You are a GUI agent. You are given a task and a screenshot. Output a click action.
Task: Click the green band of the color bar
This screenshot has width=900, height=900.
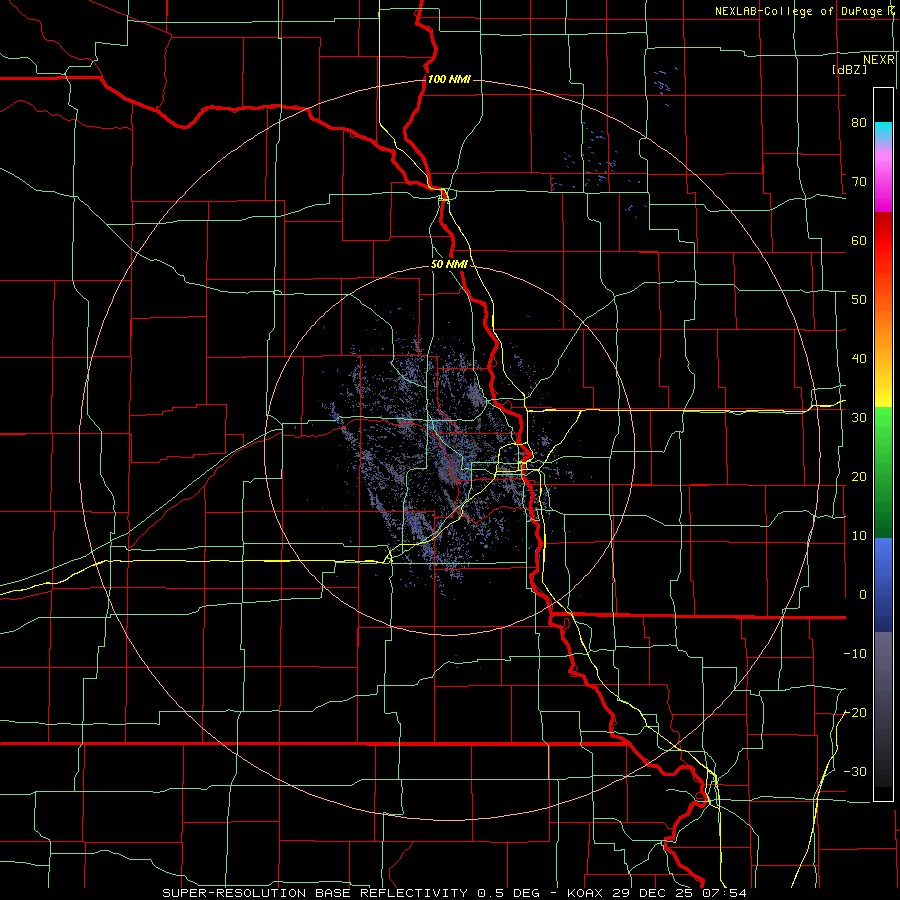pyautogui.click(x=883, y=472)
